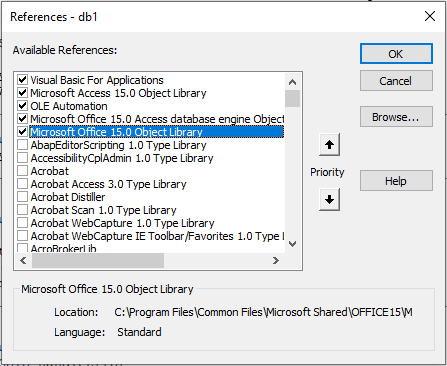The image size is (447, 366).
Task: Click the horizontal scrollbar thumb
Action: click(x=98, y=260)
